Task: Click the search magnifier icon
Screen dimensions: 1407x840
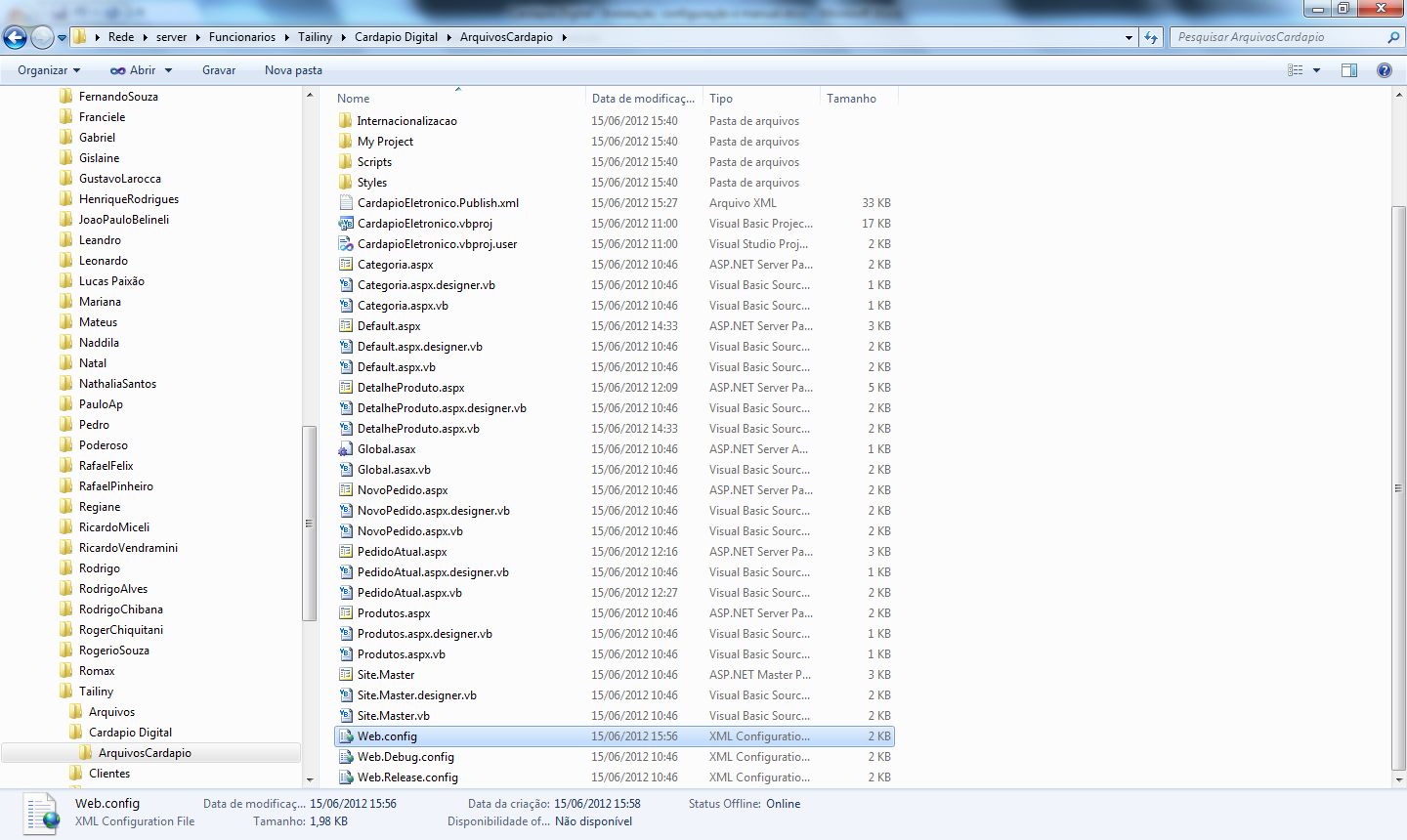Action: [x=1393, y=37]
